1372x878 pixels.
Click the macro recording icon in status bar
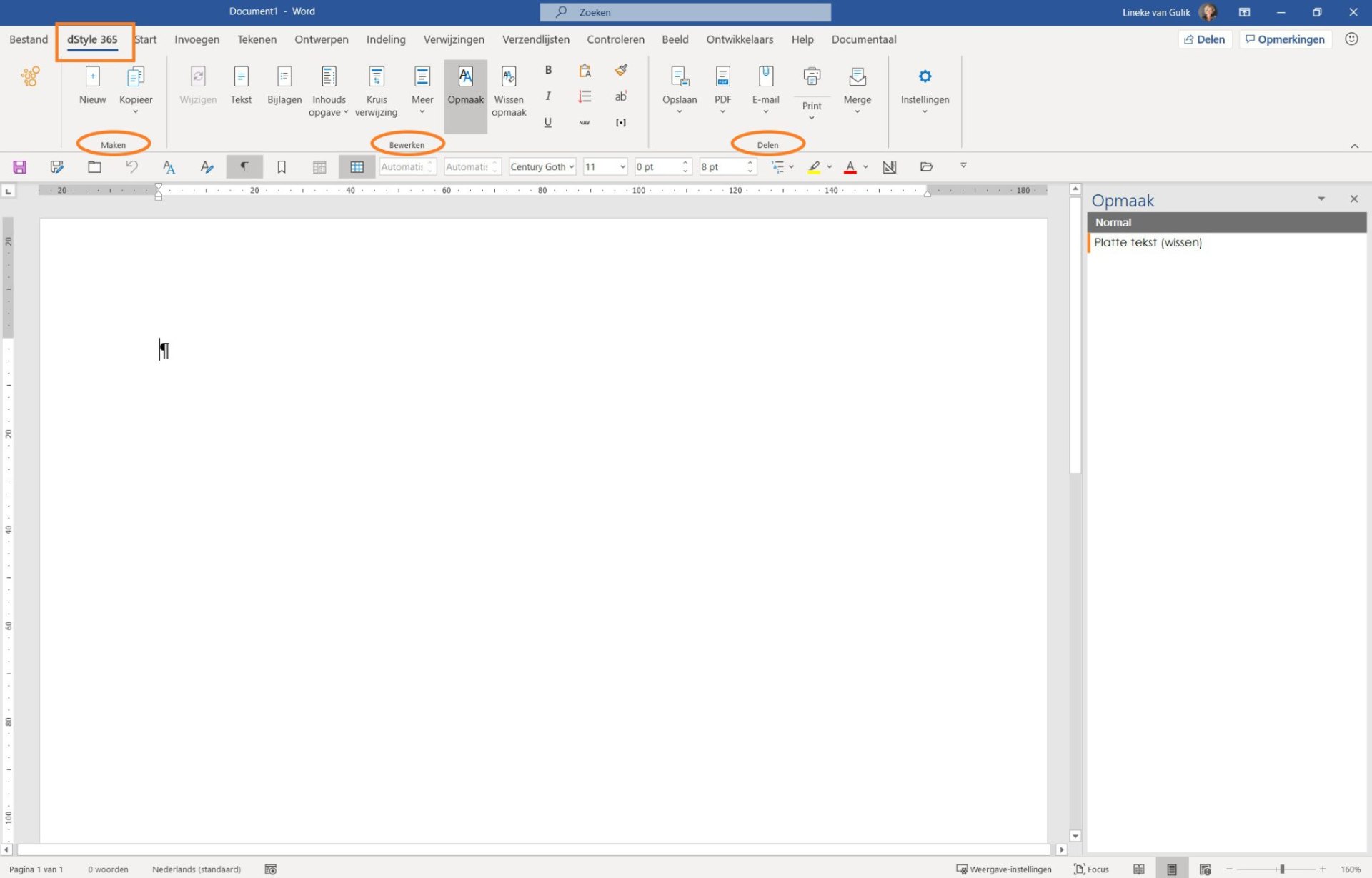(x=270, y=869)
